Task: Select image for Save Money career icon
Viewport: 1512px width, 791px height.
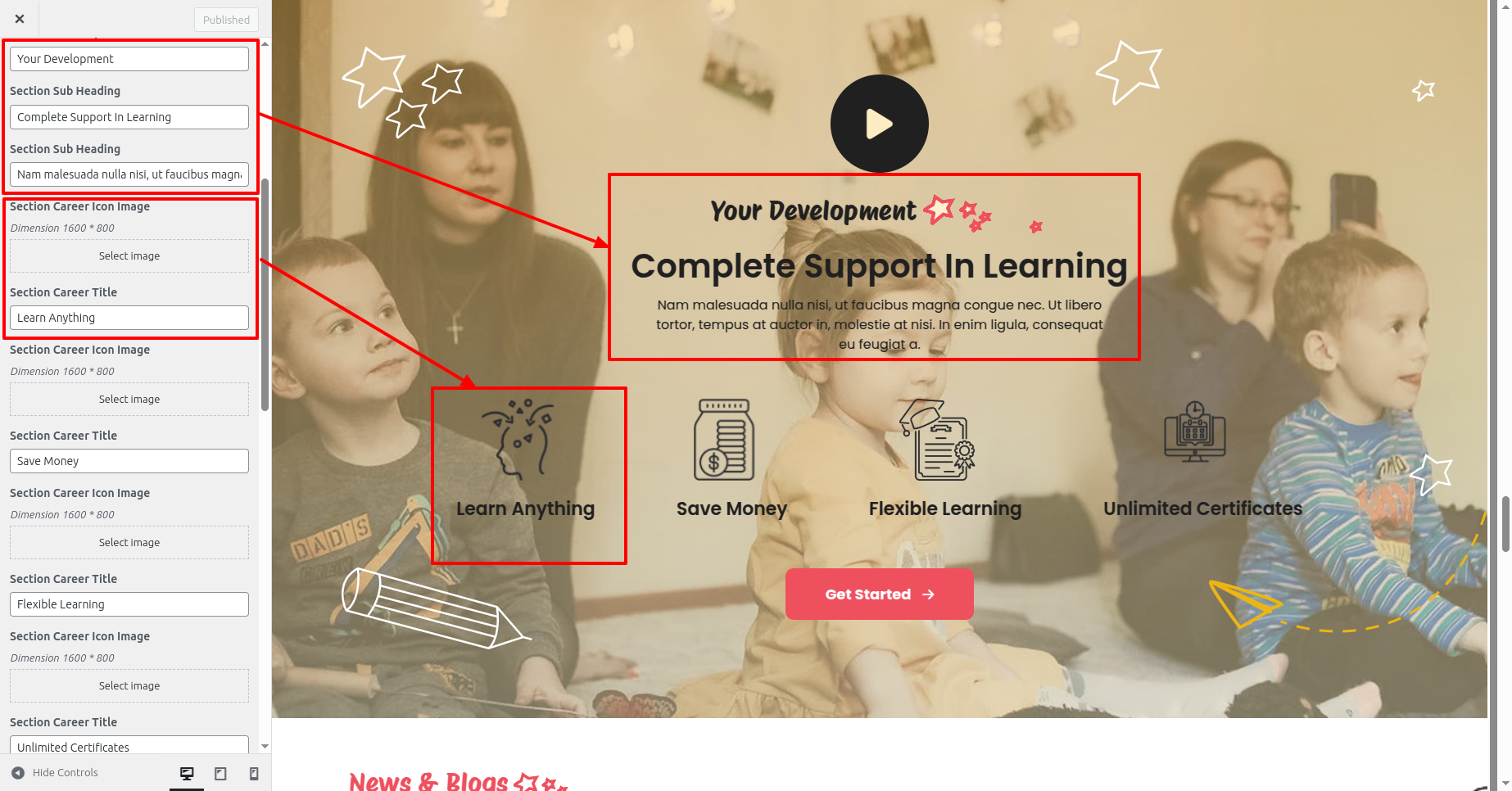Action: coord(129,400)
